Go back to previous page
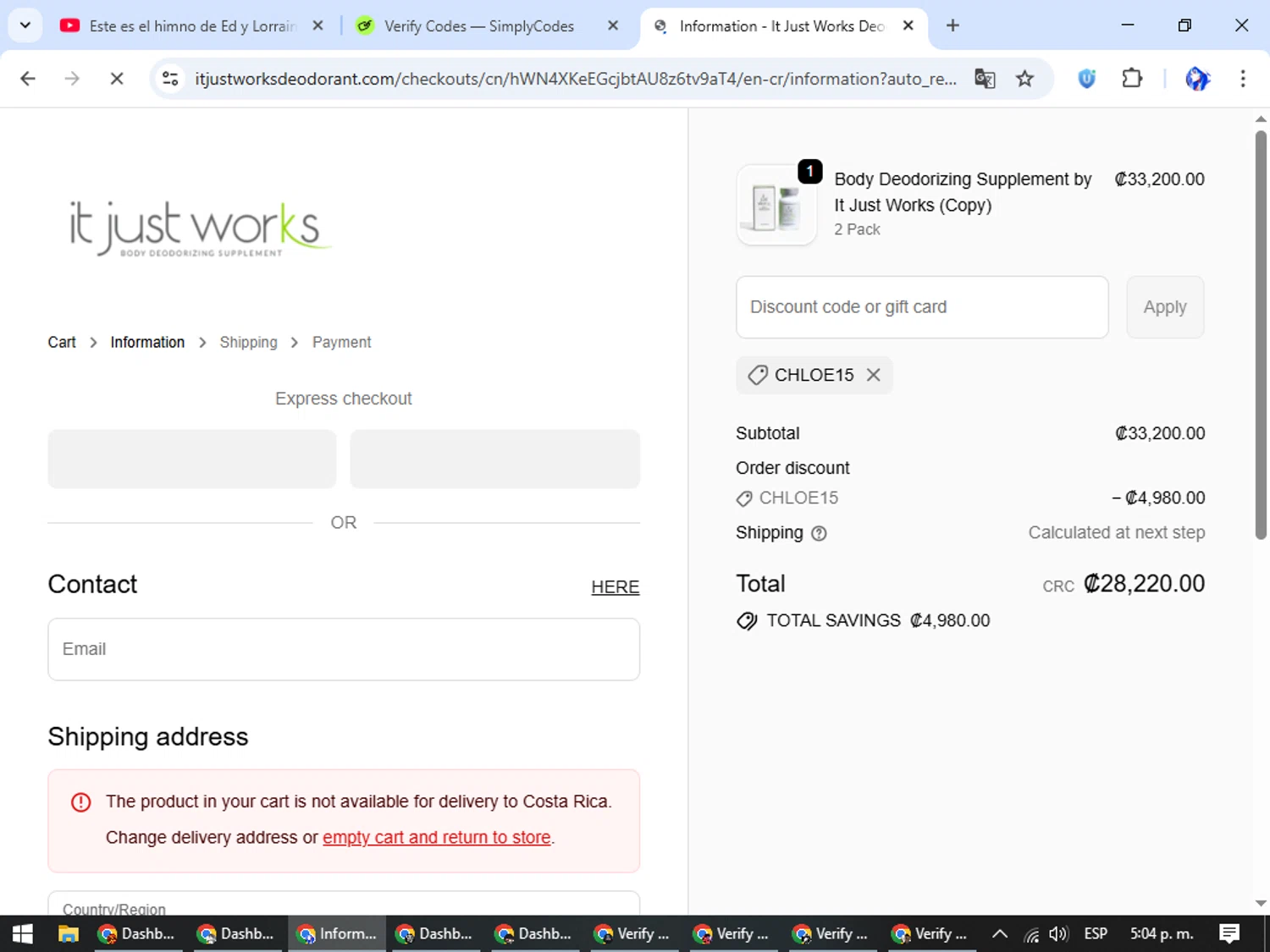 click(28, 79)
